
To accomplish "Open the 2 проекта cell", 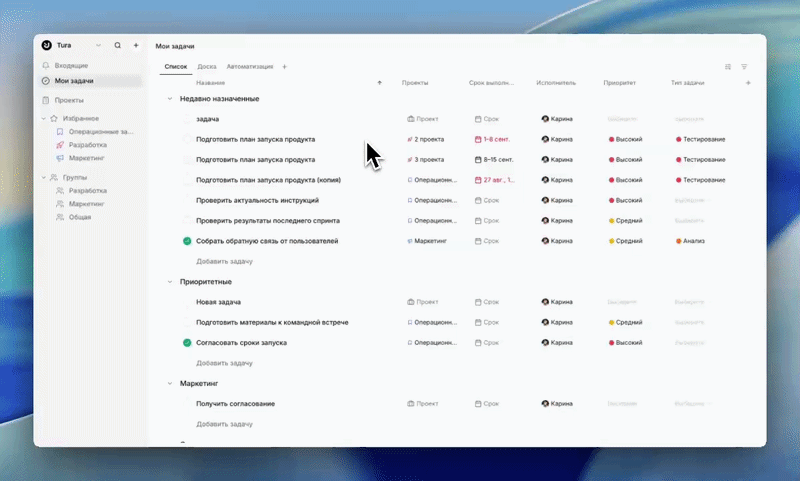I will (x=426, y=139).
